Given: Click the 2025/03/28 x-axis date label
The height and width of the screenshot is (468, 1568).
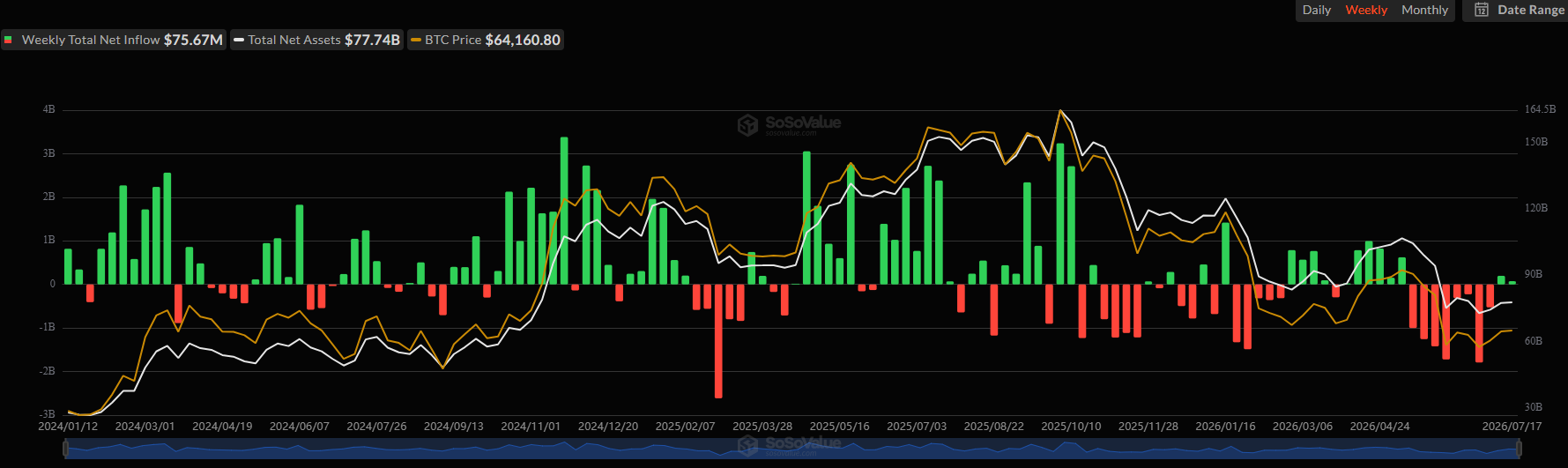Looking at the screenshot, I should click(762, 427).
